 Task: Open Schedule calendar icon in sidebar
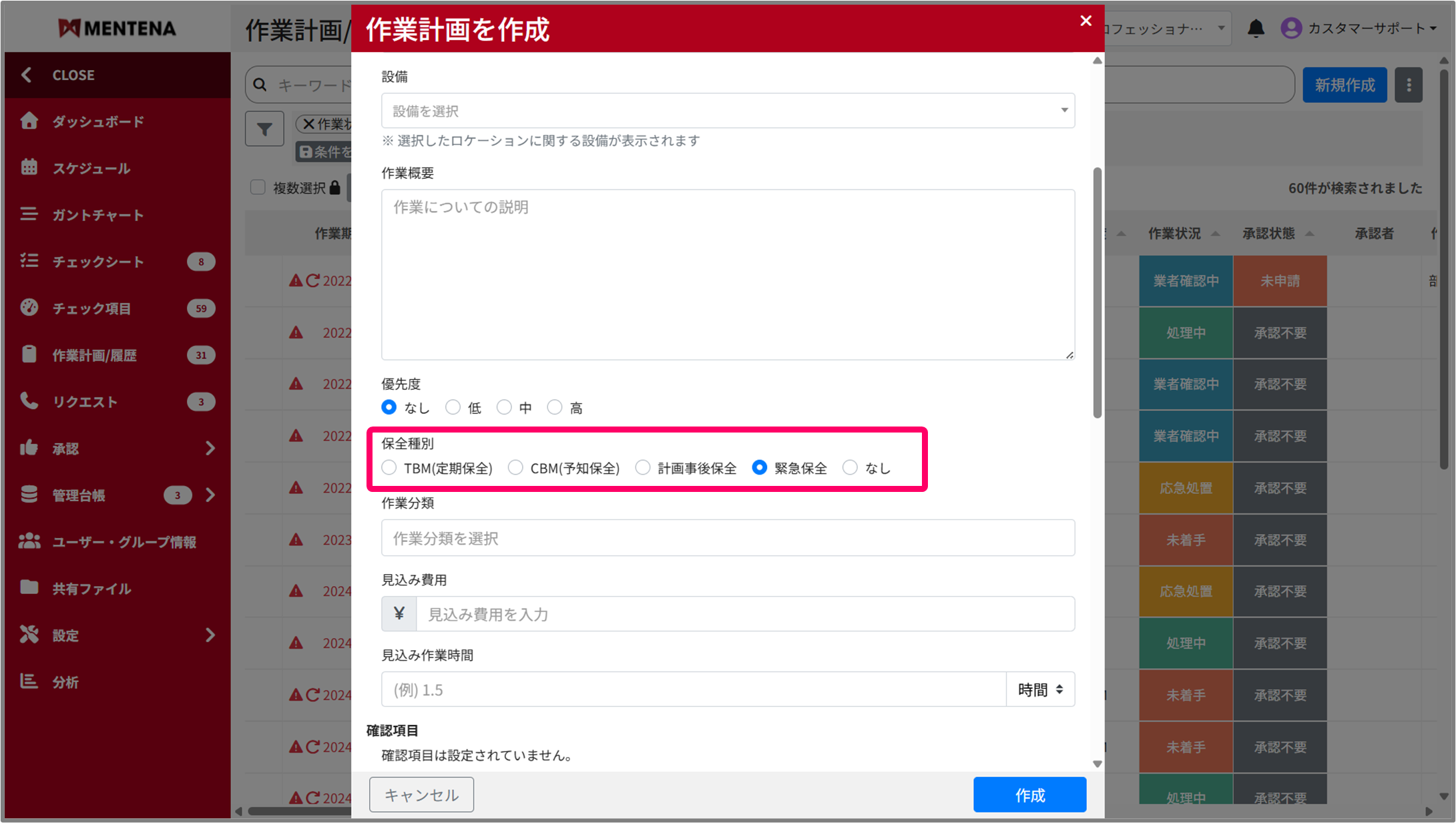click(x=29, y=168)
